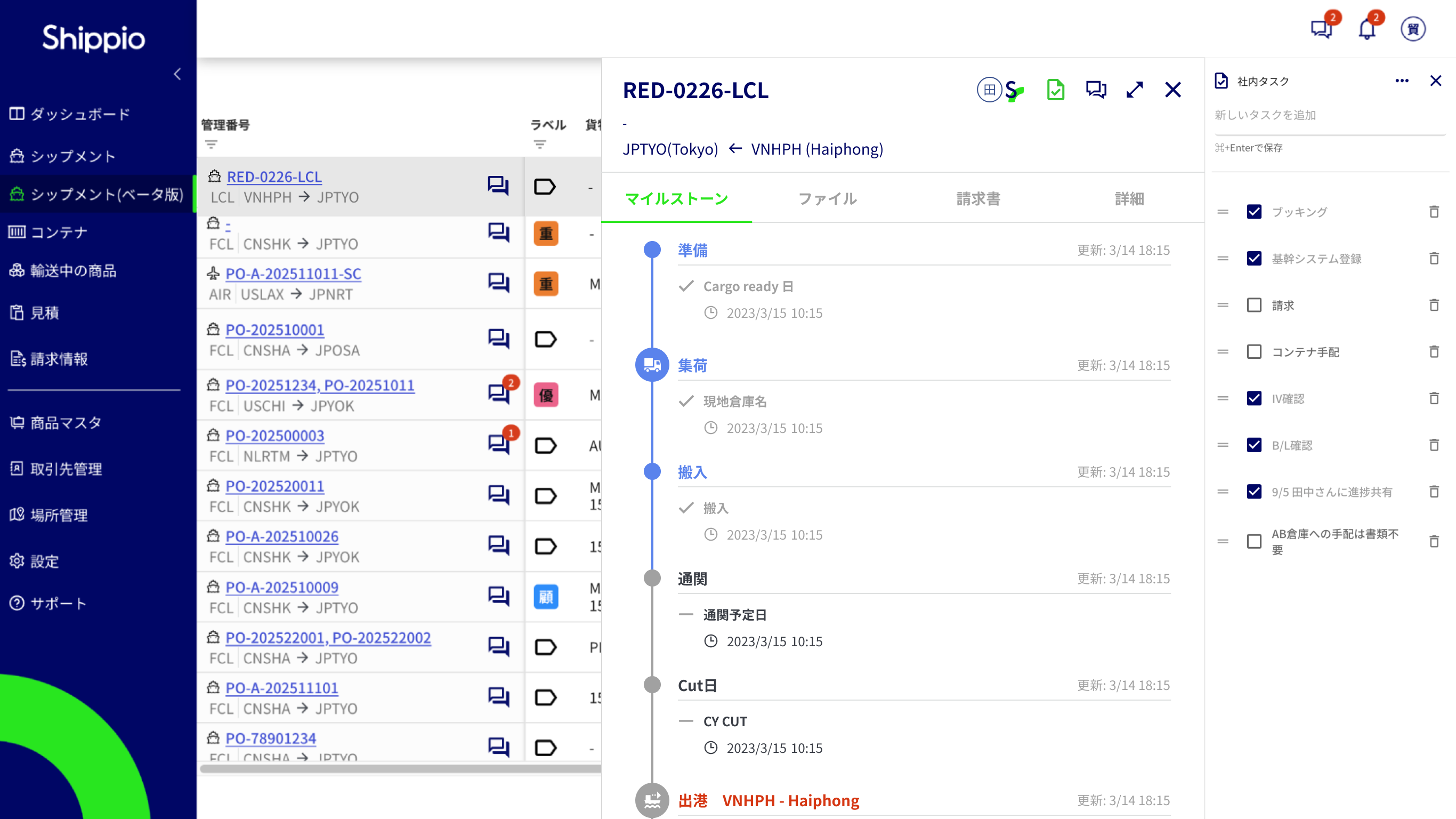1456x819 pixels.
Task: Uncheck the ブッキング task
Action: pos(1254,212)
